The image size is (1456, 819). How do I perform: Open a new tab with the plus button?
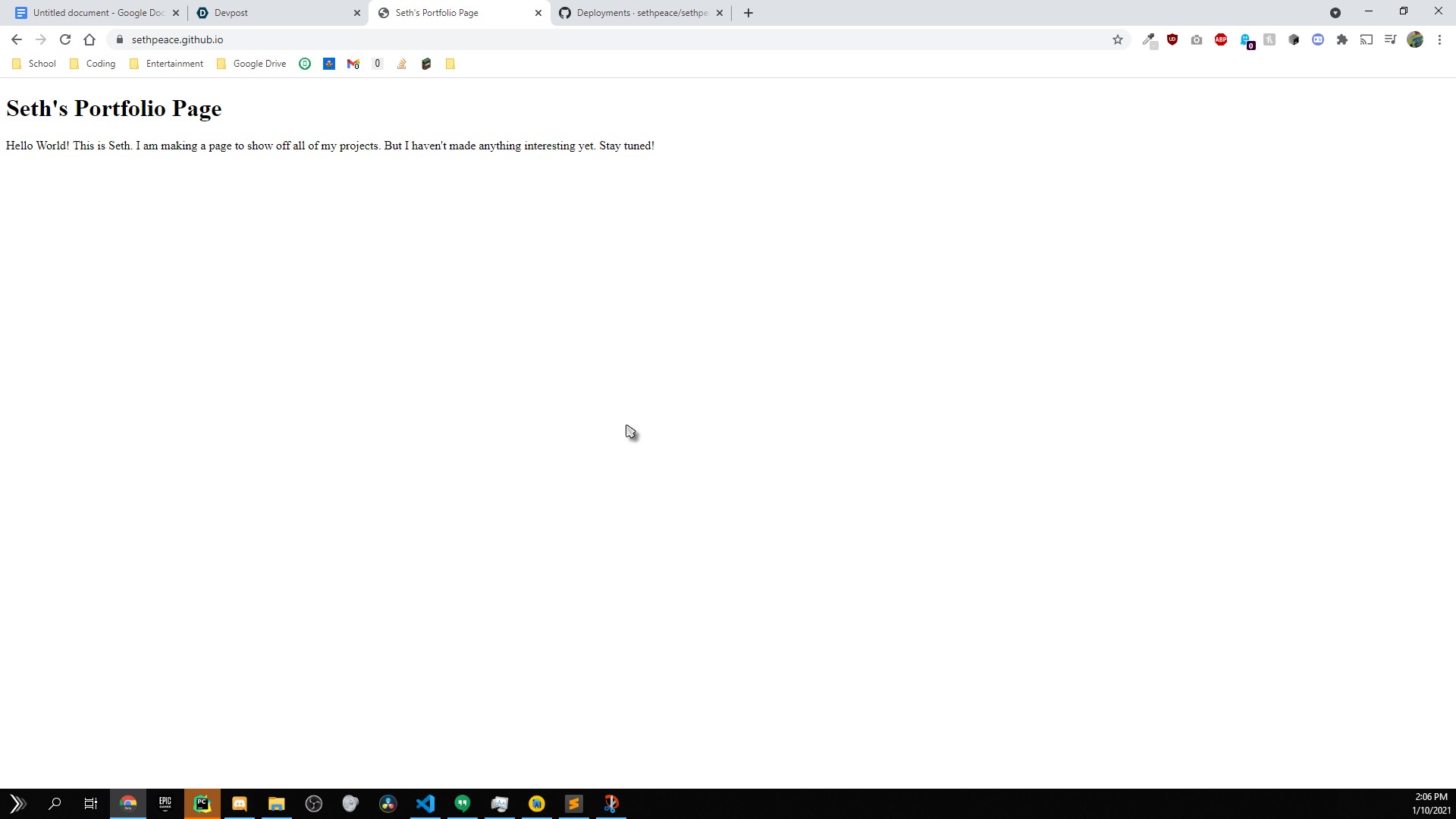[x=748, y=13]
